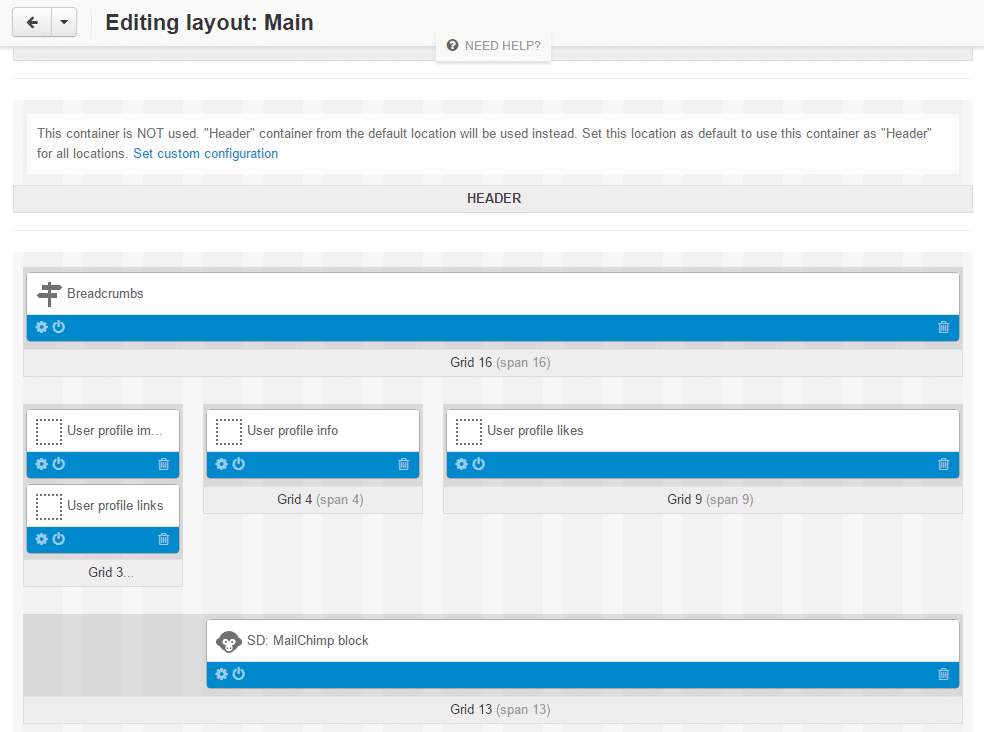
Task: Click the User profile links block title
Action: (x=115, y=506)
